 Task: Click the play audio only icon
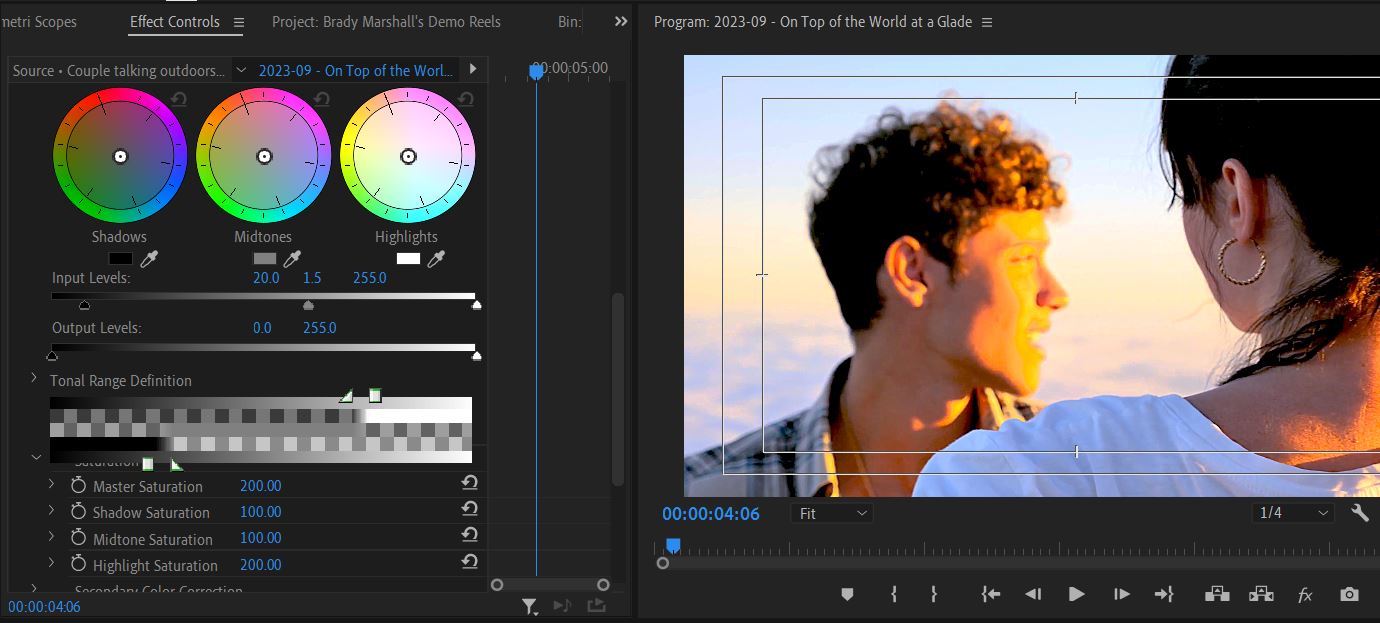[x=562, y=605]
